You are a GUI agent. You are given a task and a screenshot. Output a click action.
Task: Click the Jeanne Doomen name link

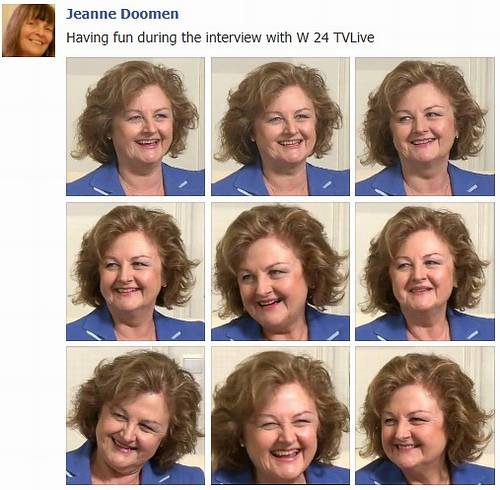tap(122, 14)
